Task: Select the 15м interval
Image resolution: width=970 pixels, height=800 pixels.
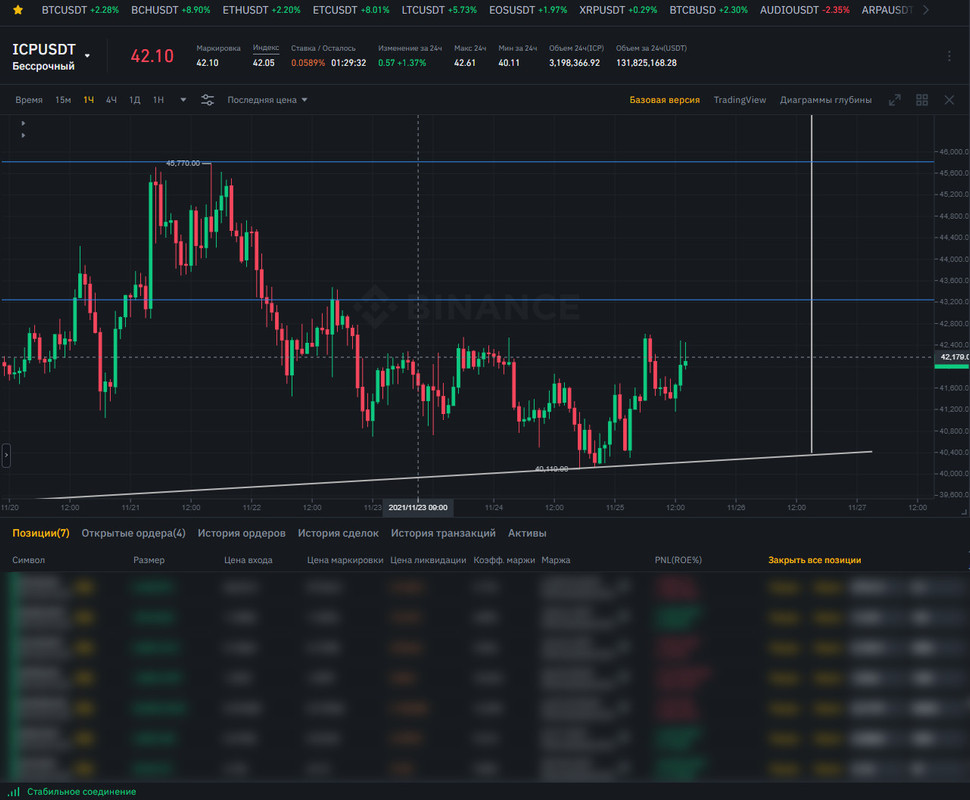Action: pos(63,100)
